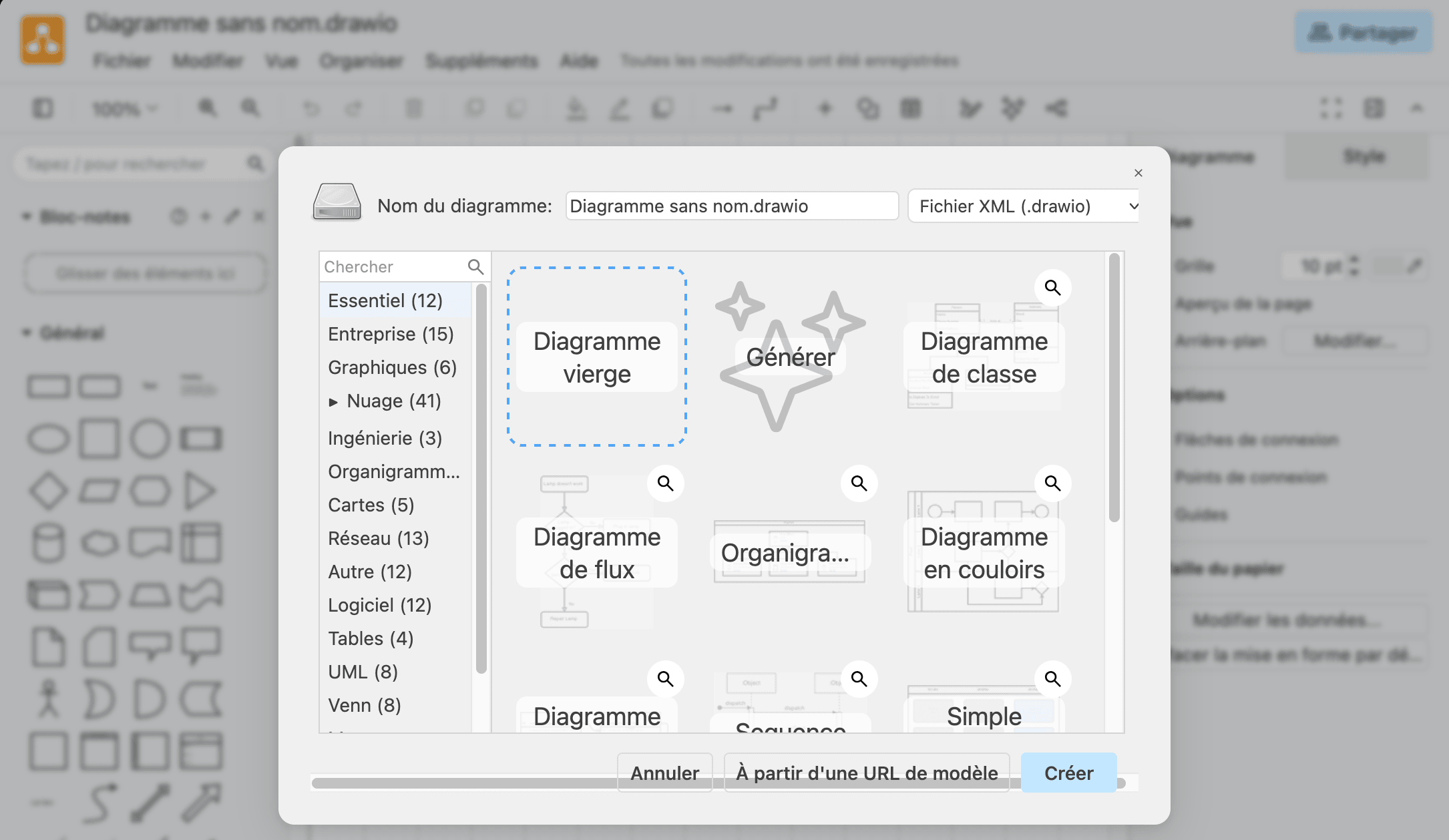The width and height of the screenshot is (1449, 840).
Task: Click the insert plus icon in toolbar
Action: 825,108
